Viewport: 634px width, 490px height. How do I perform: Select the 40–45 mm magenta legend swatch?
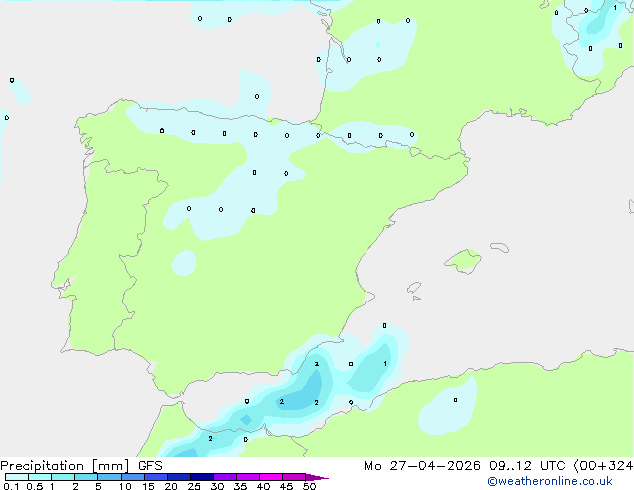coord(271,477)
